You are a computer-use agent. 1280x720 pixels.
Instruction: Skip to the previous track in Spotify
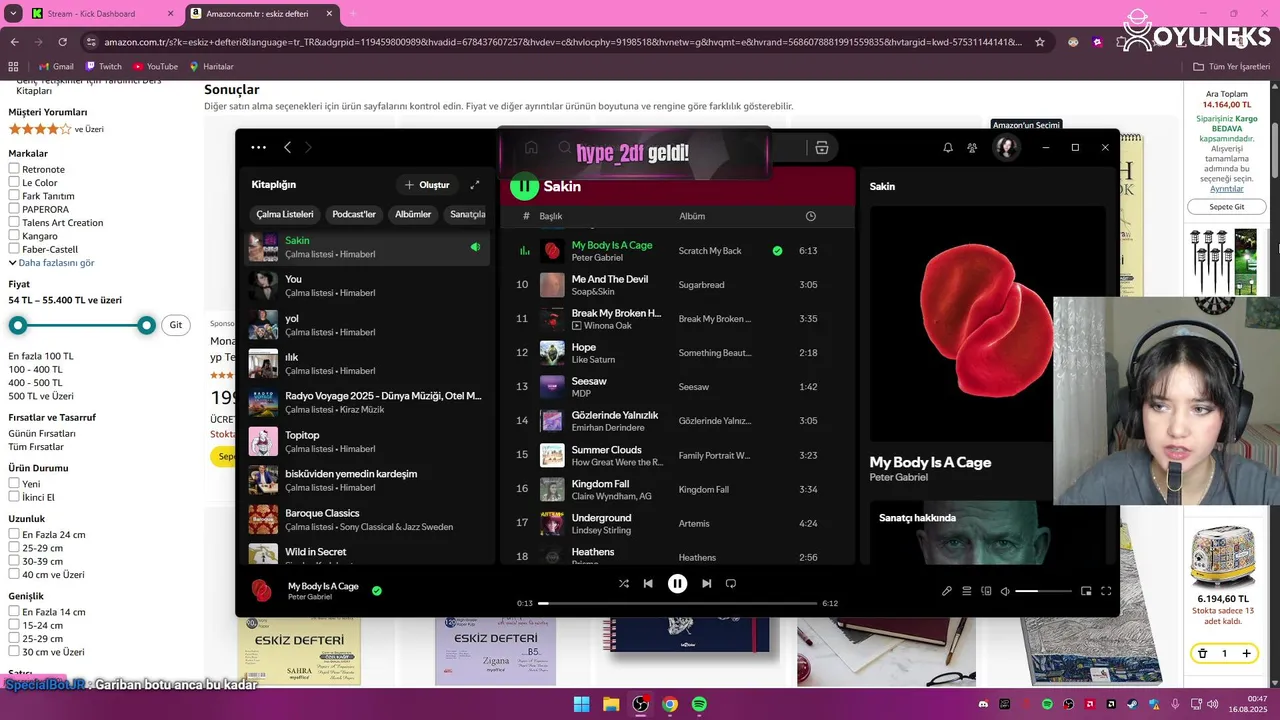click(x=648, y=584)
